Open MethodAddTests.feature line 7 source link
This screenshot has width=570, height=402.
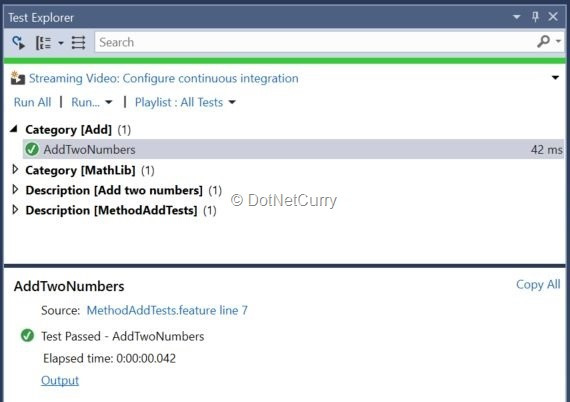tap(167, 310)
